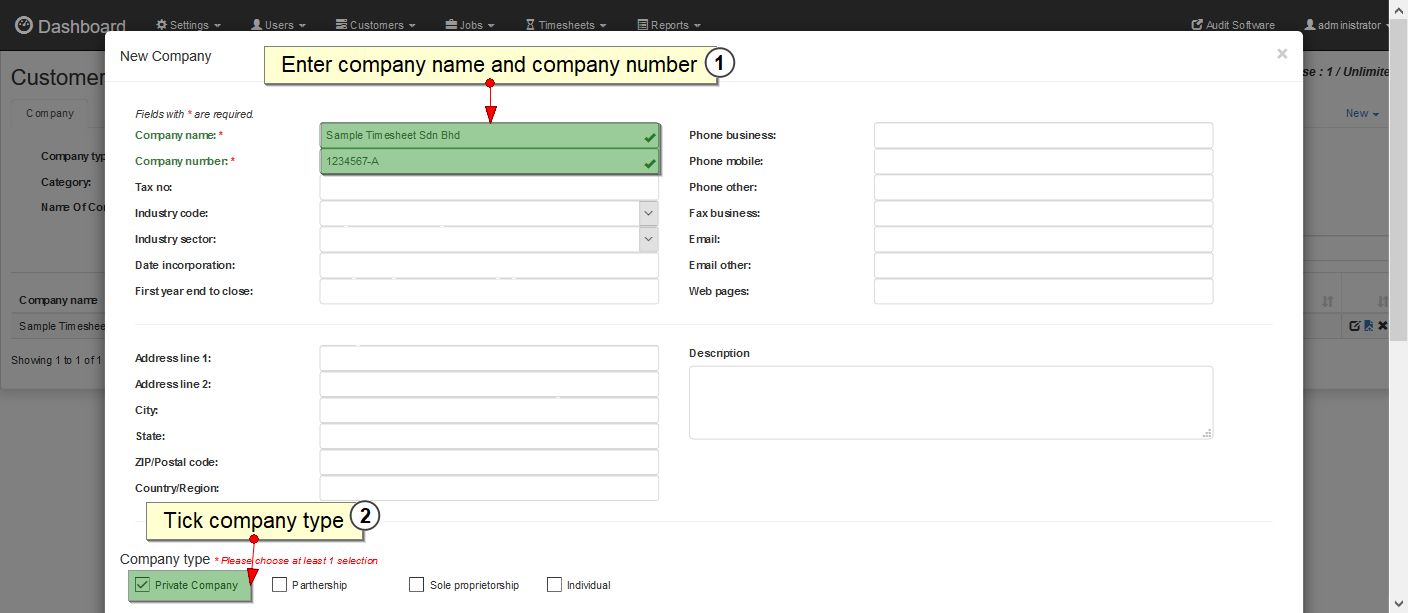This screenshot has height=613, width=1408.
Task: Click the Description text area
Action: (950, 402)
